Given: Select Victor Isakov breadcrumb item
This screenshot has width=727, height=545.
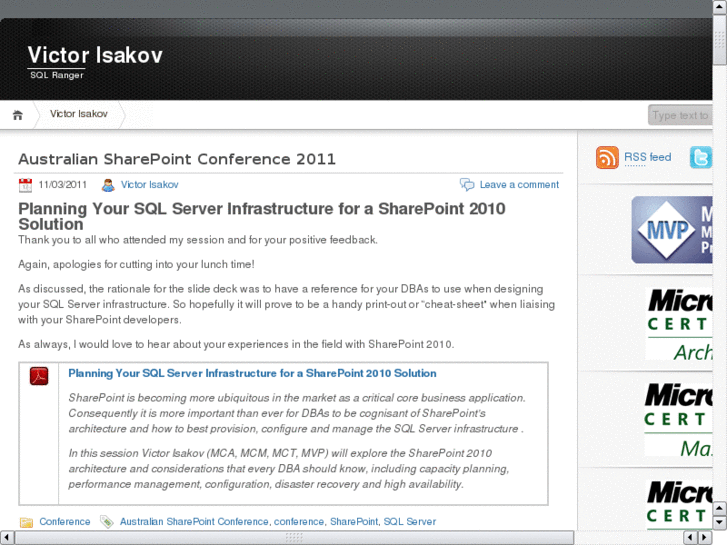Looking at the screenshot, I should 79,114.
